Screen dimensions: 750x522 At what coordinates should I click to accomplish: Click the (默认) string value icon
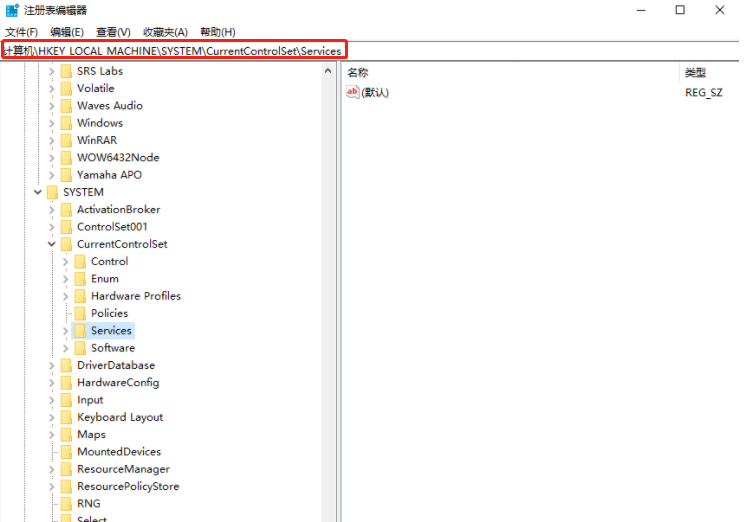(352, 92)
